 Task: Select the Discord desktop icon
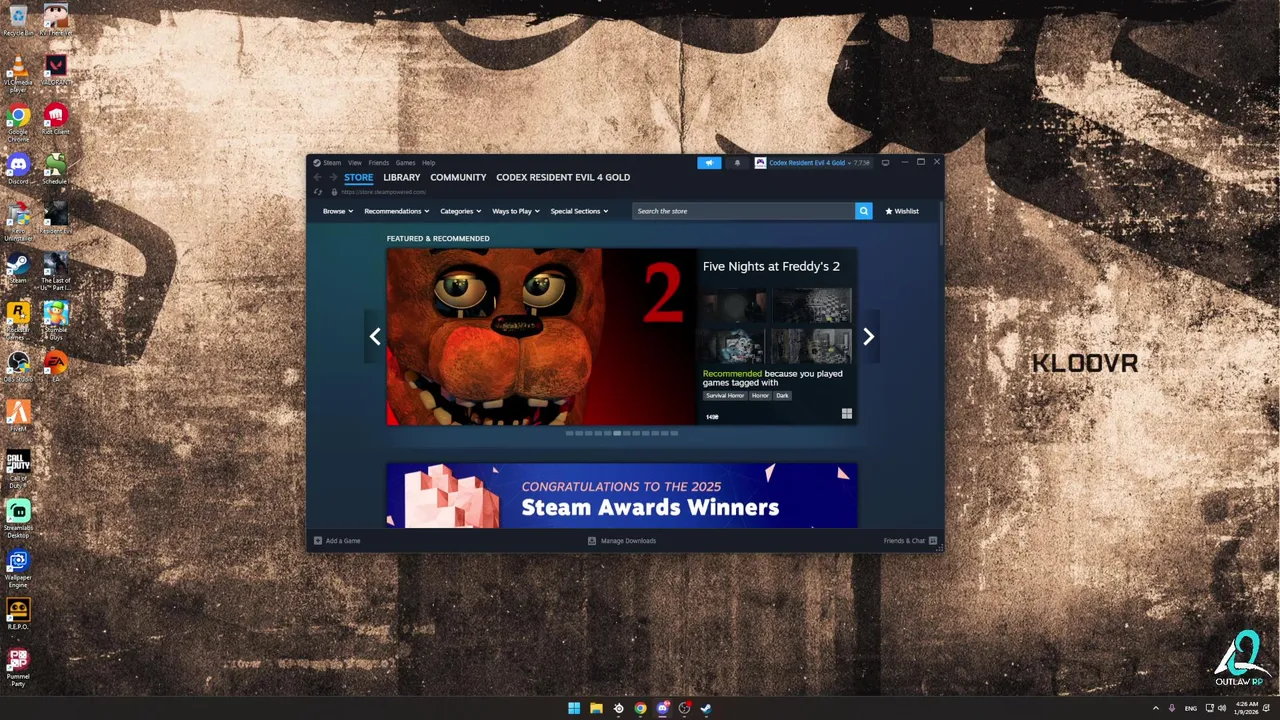tap(18, 168)
